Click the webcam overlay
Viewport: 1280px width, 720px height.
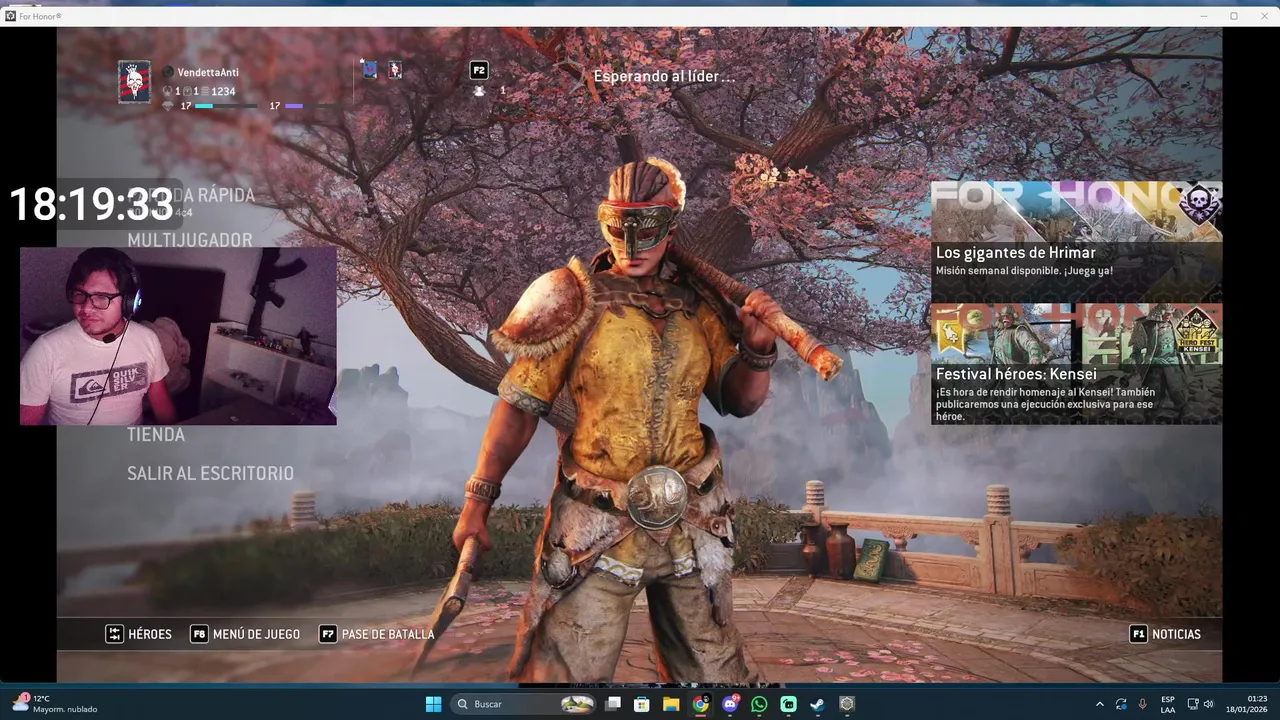point(178,336)
